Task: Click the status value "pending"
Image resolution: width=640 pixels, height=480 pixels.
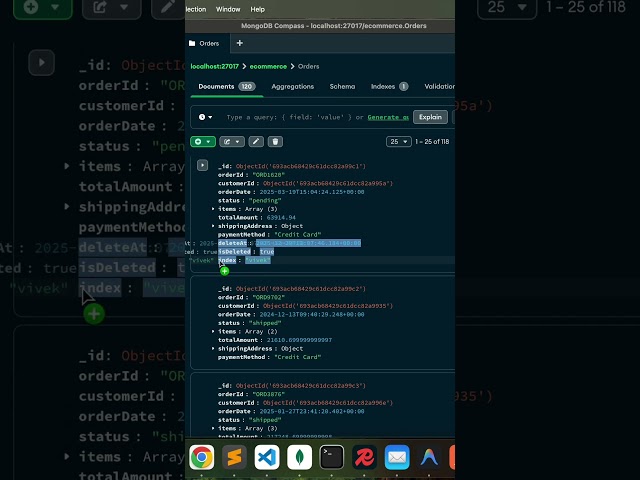Action: [265, 200]
